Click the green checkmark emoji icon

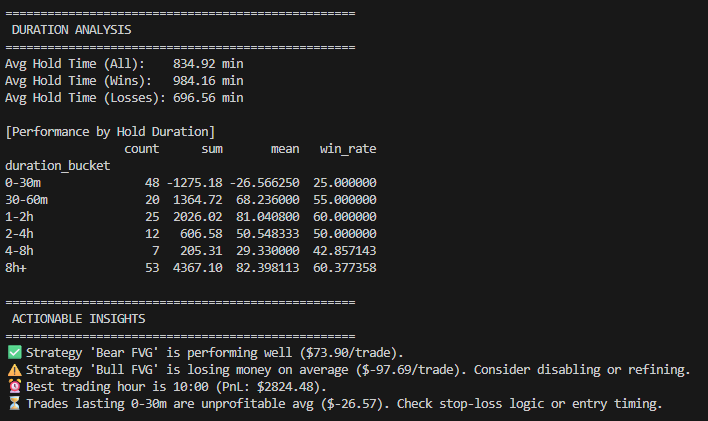click(x=14, y=353)
